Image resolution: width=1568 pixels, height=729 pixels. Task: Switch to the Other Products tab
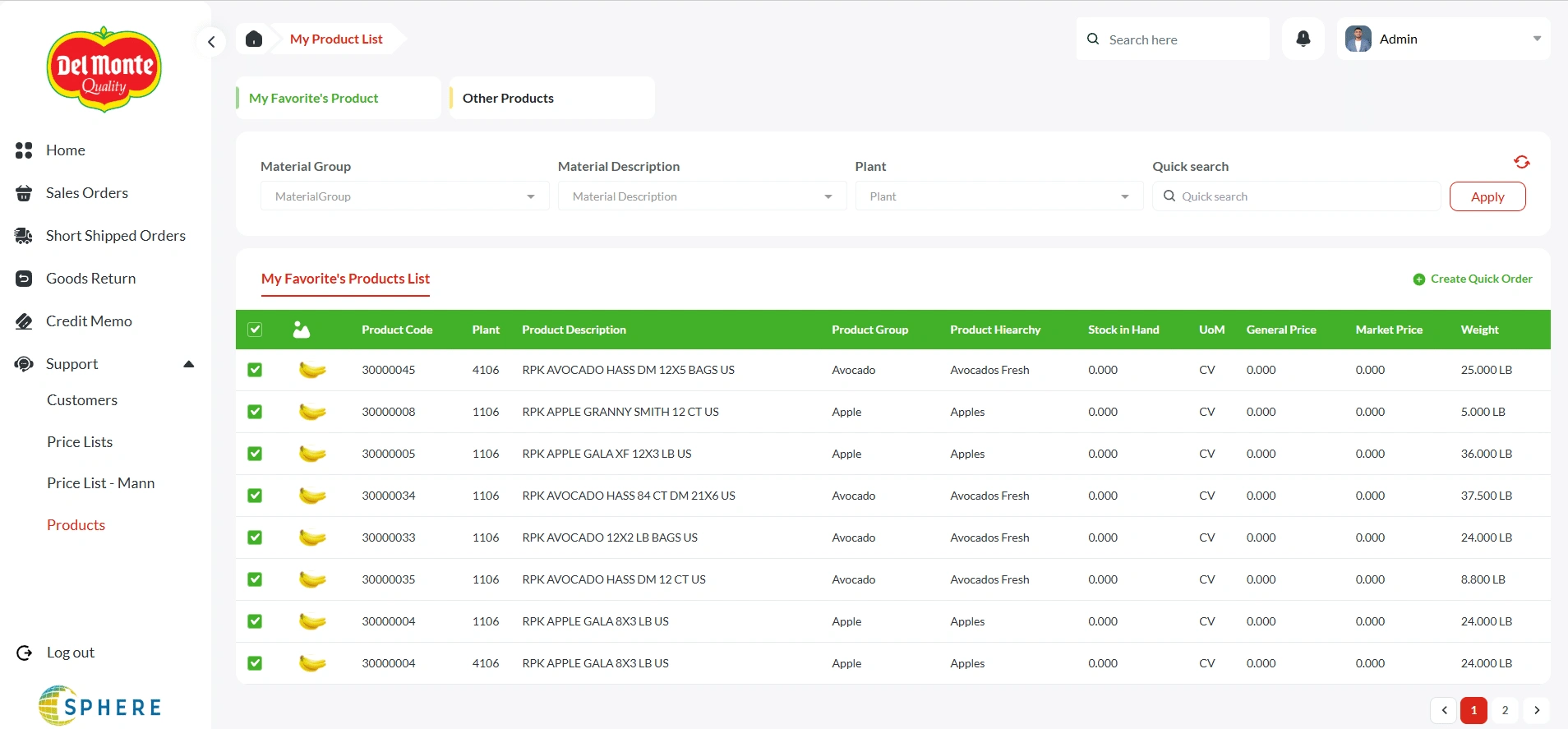click(x=509, y=98)
